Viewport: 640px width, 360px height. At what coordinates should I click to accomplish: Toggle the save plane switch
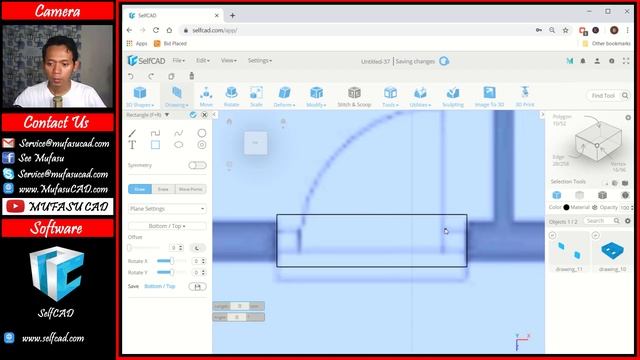[198, 287]
